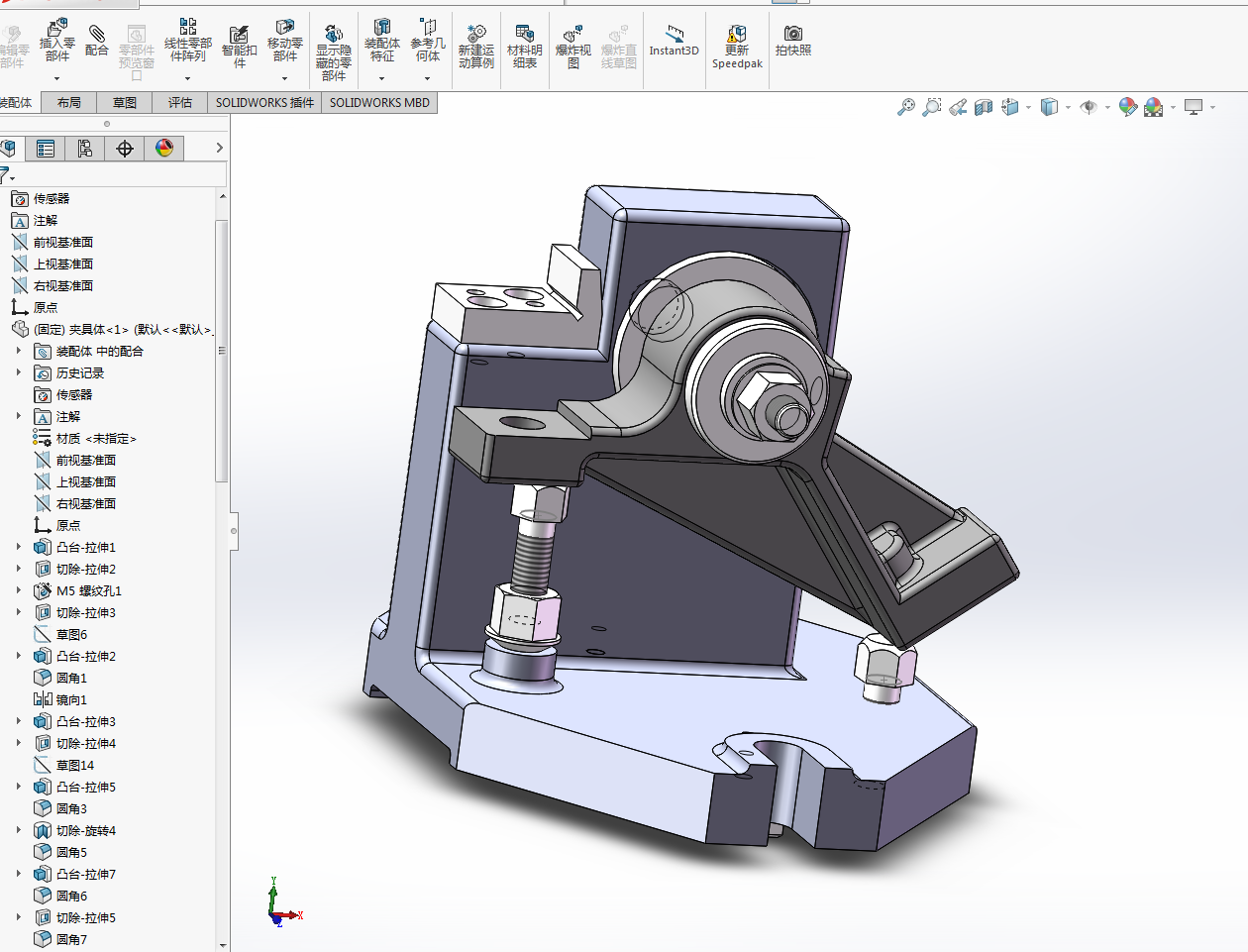The height and width of the screenshot is (952, 1248).
Task: Click the Hide/Show Items eye icon
Action: [x=1089, y=107]
